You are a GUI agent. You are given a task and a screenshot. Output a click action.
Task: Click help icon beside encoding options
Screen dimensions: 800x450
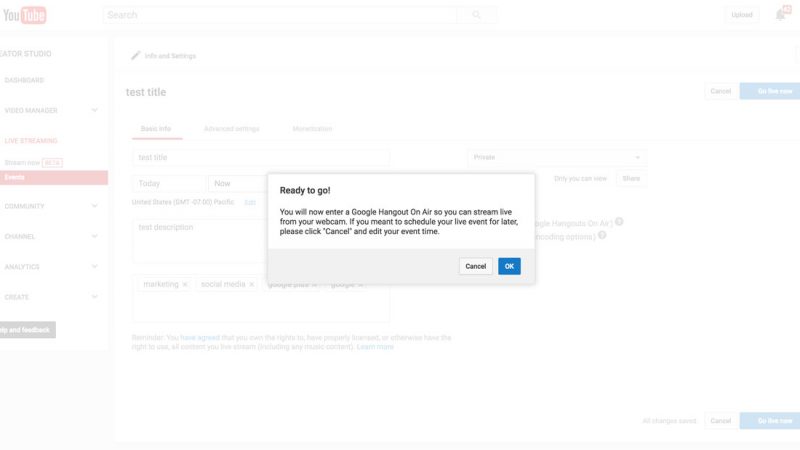pos(602,236)
